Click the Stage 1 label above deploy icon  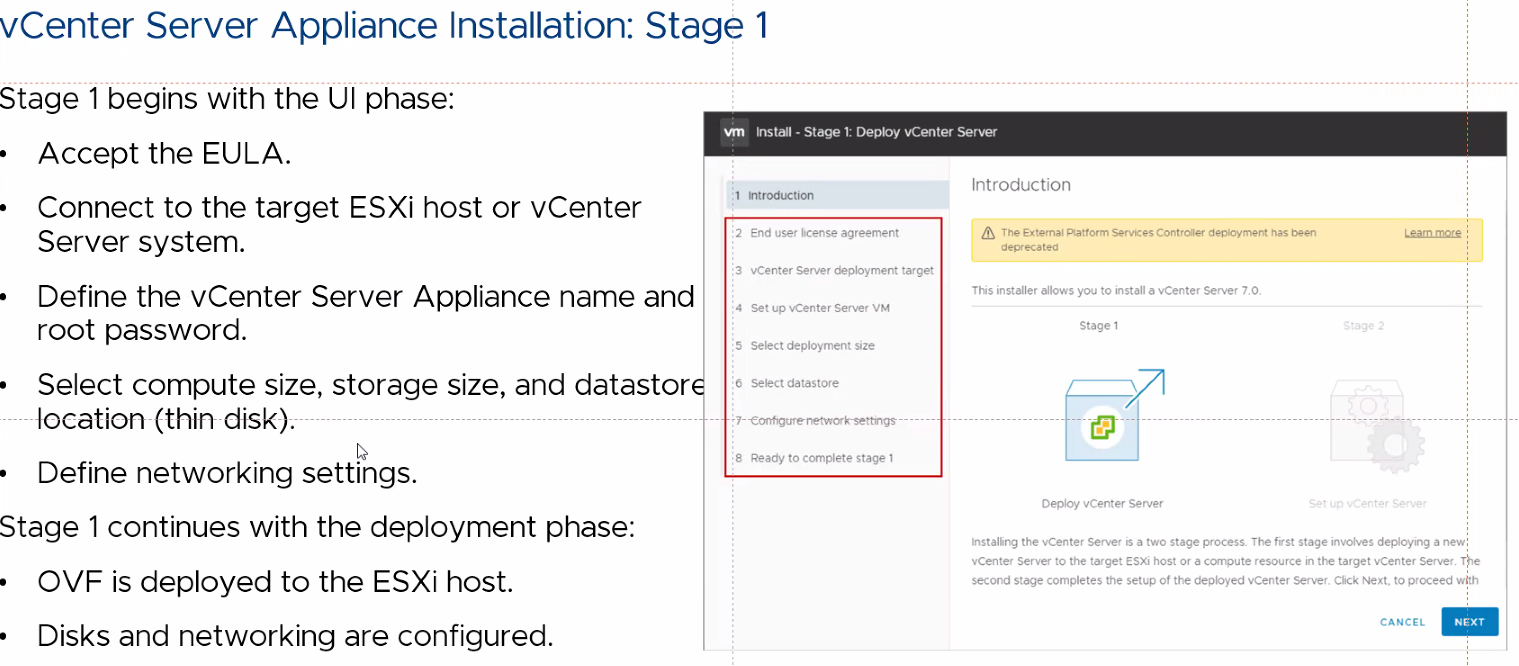pos(1098,326)
